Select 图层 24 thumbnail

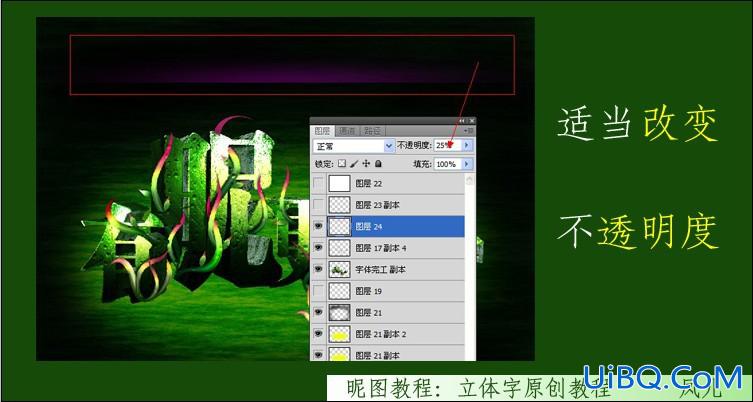point(339,226)
